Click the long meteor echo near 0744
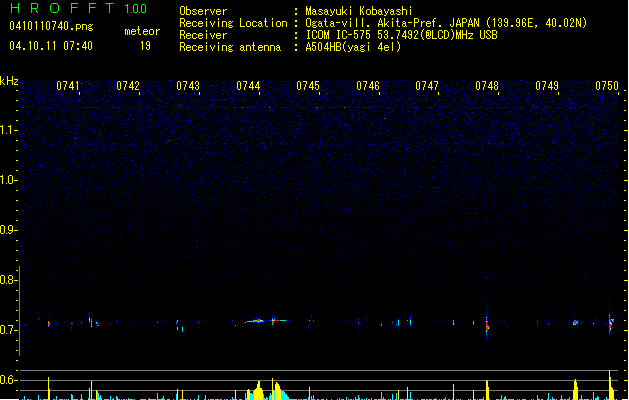The height and width of the screenshot is (400, 629). (266, 321)
